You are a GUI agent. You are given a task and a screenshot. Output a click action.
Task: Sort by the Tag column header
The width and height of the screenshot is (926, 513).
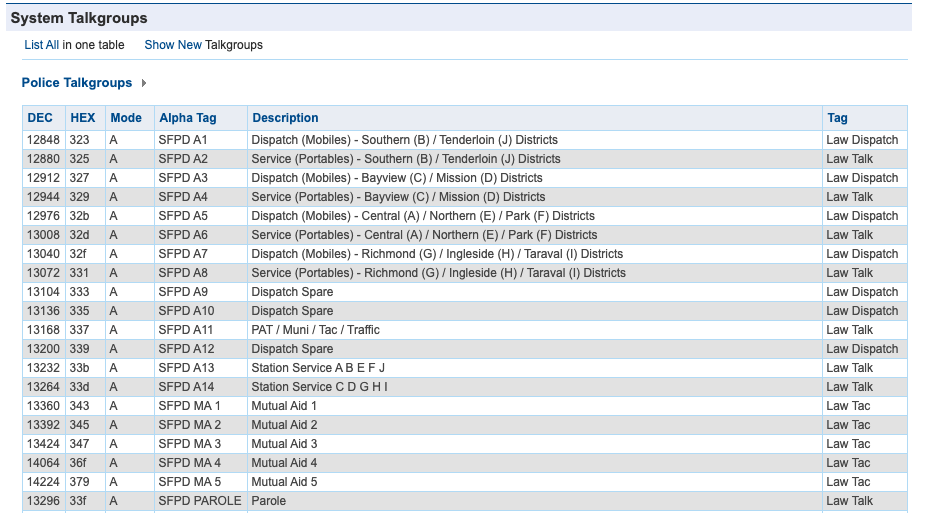pos(837,117)
